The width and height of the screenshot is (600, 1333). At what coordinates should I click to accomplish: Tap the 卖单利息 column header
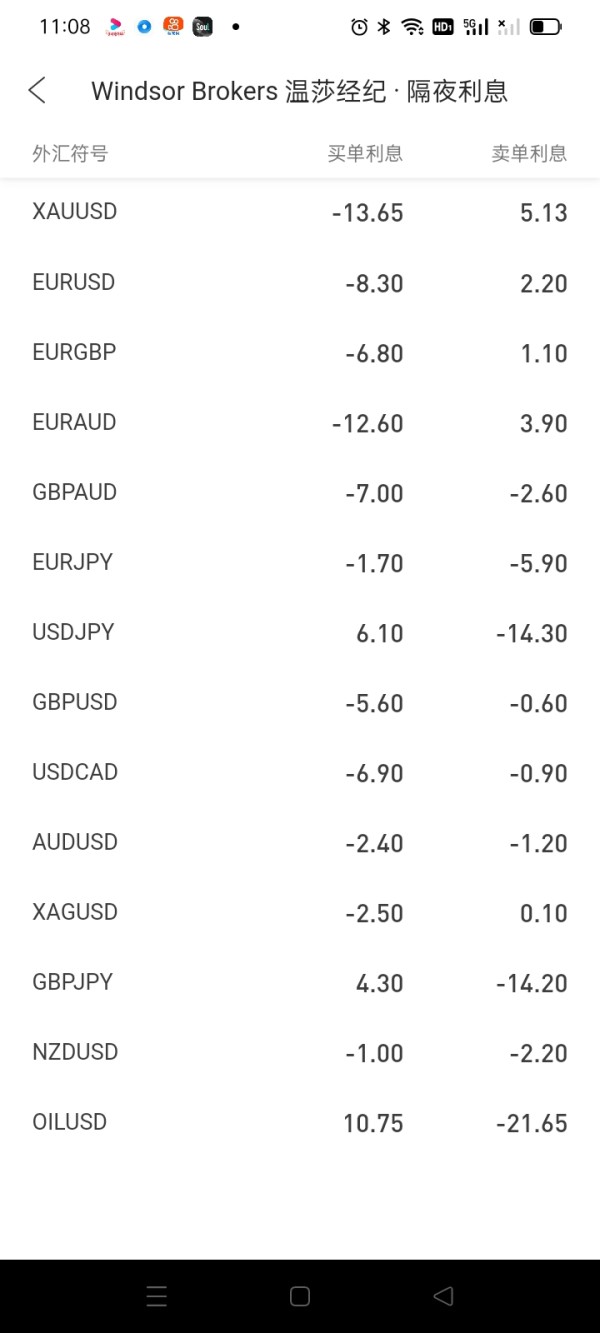(x=529, y=153)
